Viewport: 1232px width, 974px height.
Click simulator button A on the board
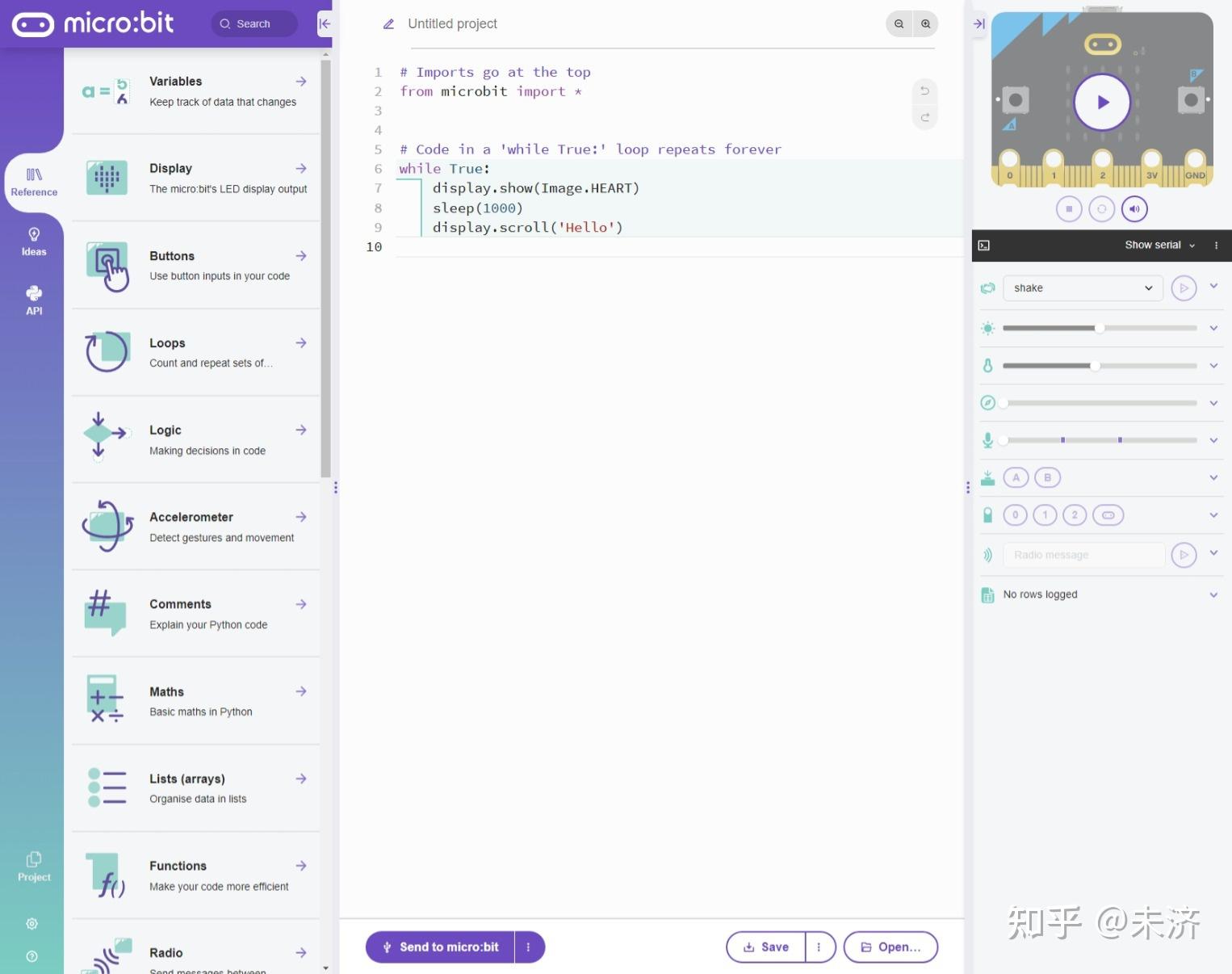[x=1015, y=100]
